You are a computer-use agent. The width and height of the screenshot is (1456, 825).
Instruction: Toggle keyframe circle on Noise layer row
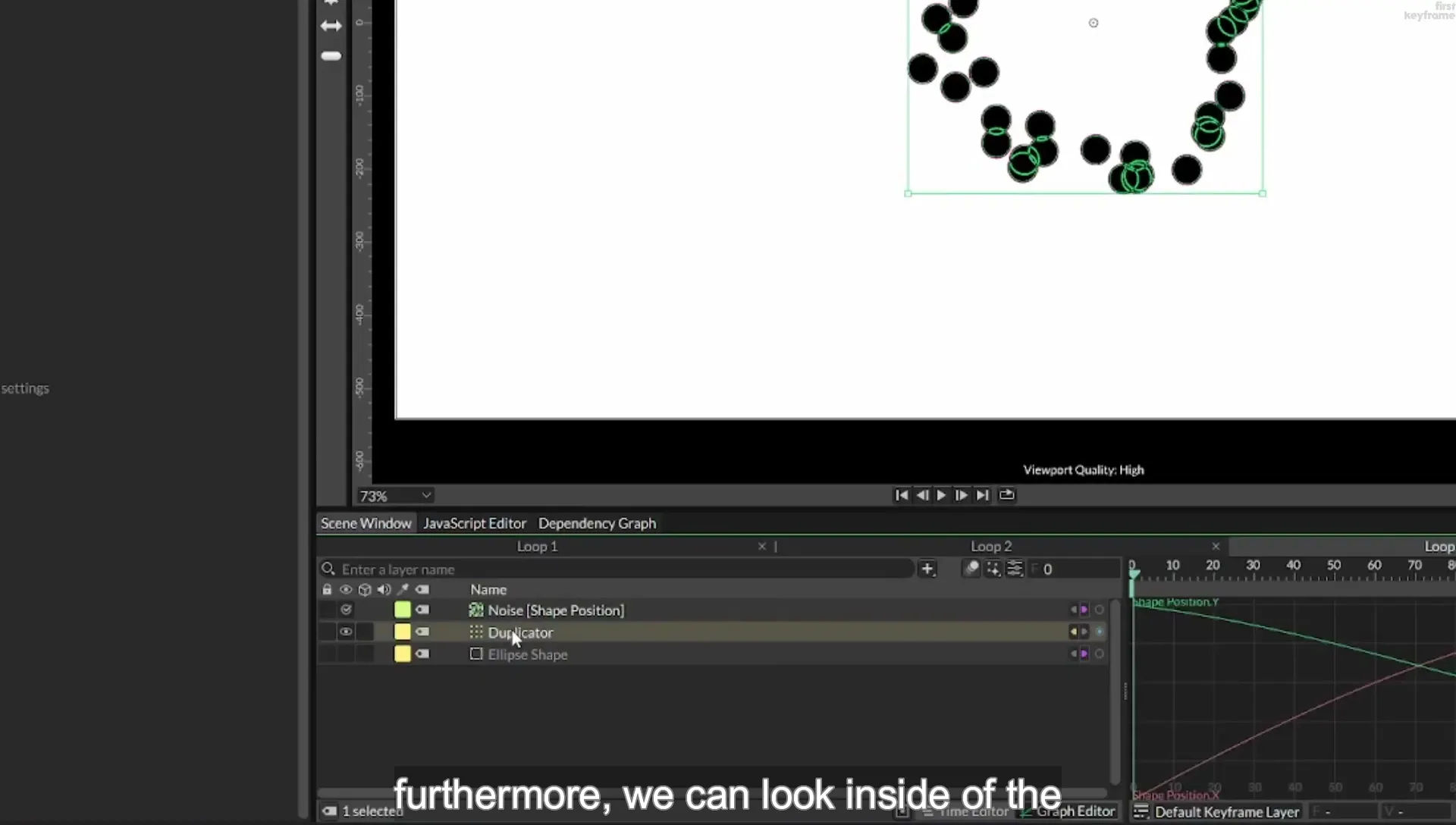(x=1099, y=610)
